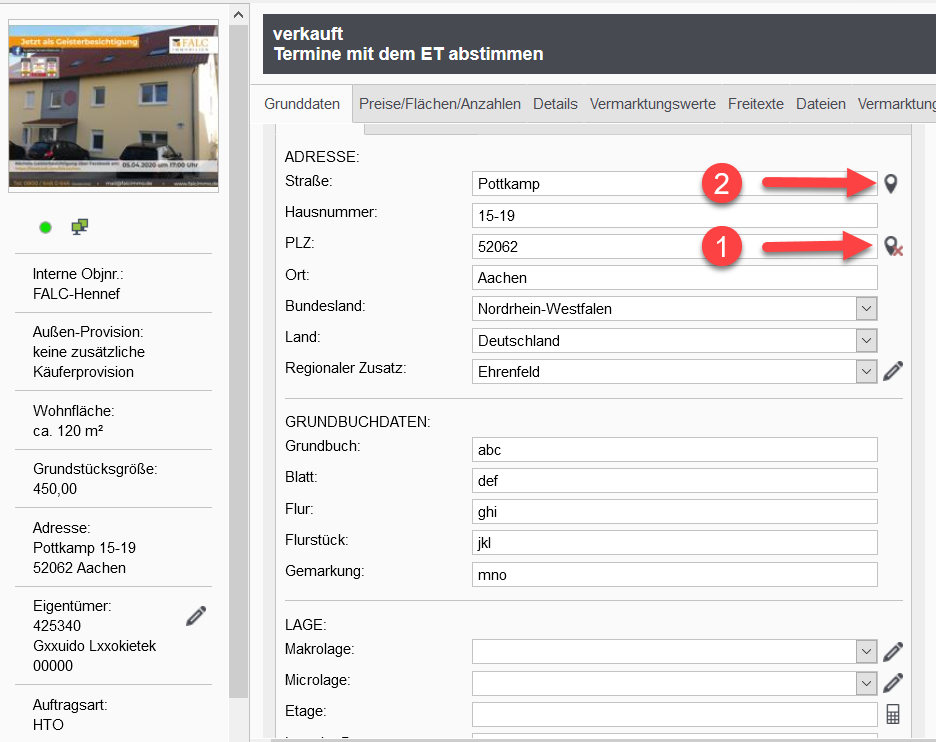Switch to the Preise/Flächen/Anzahlen tab
The width and height of the screenshot is (936, 742).
click(439, 104)
